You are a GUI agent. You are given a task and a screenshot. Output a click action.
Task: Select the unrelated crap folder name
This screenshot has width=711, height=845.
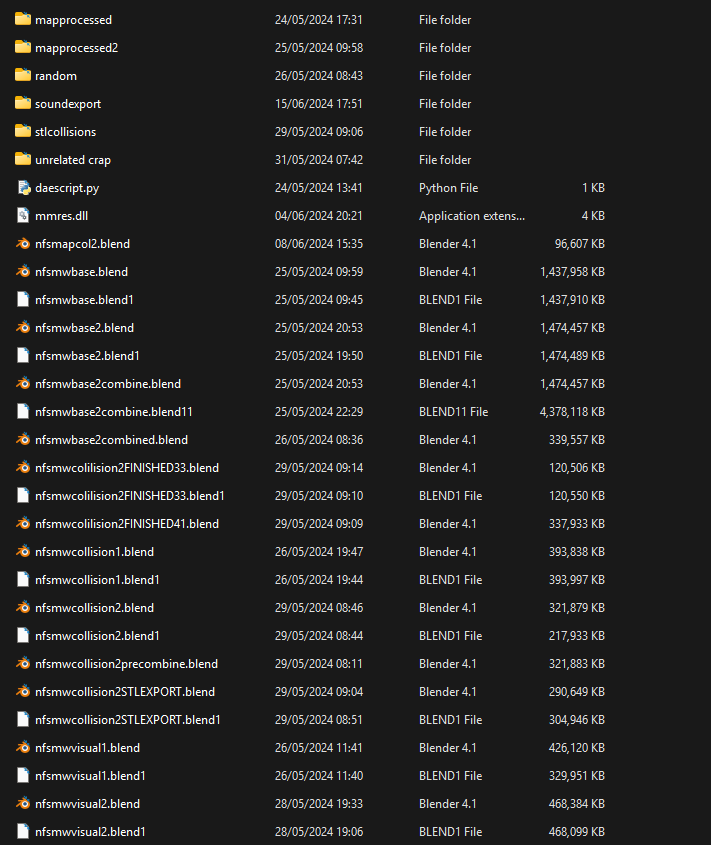pos(73,160)
